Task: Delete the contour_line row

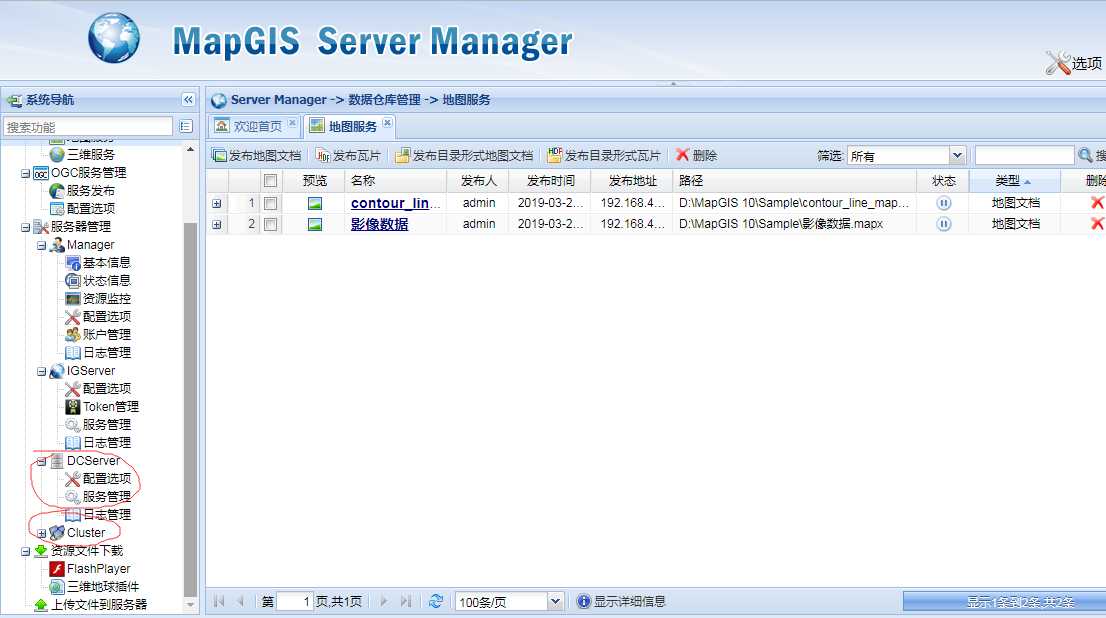Action: click(1097, 203)
